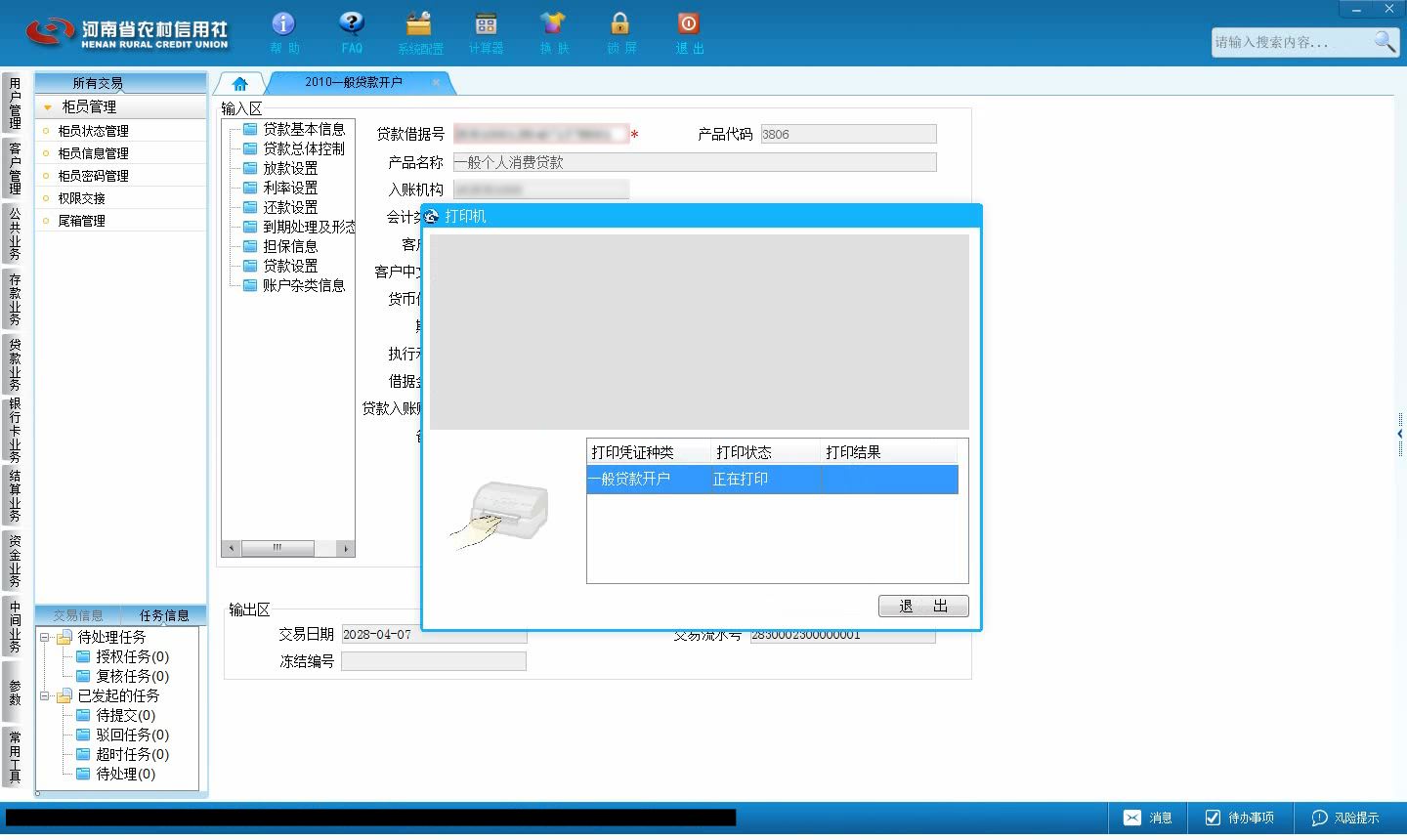
Task: Click the folder icon beside 放款设置
Action: point(251,168)
